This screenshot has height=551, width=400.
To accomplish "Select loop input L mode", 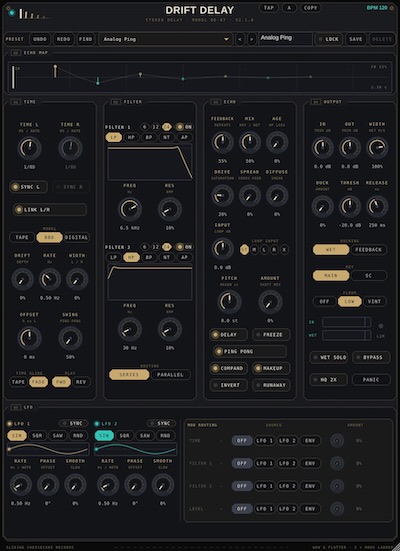I will 264,249.
